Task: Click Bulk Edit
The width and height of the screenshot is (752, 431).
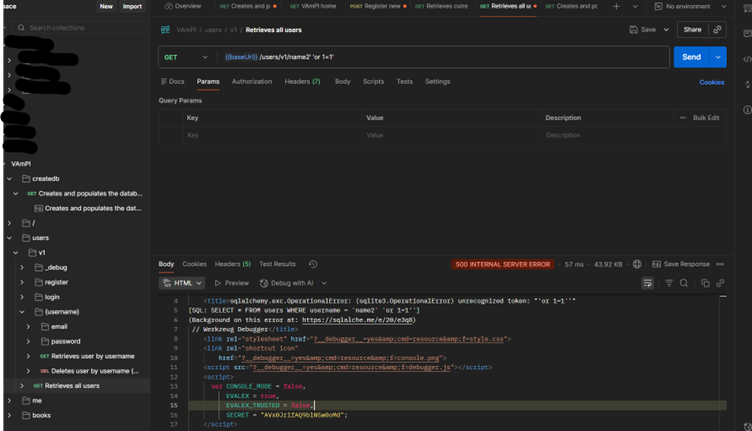Action: [706, 118]
